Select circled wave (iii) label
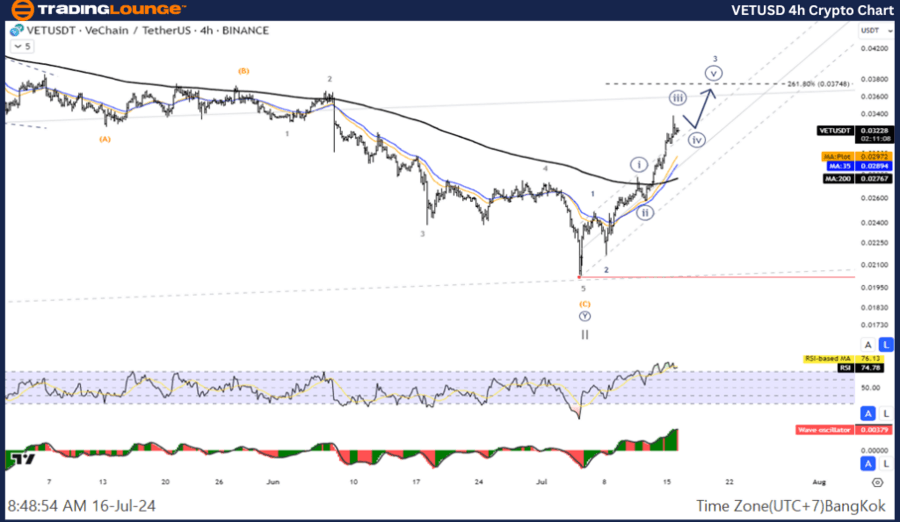900x522 pixels. click(x=678, y=98)
